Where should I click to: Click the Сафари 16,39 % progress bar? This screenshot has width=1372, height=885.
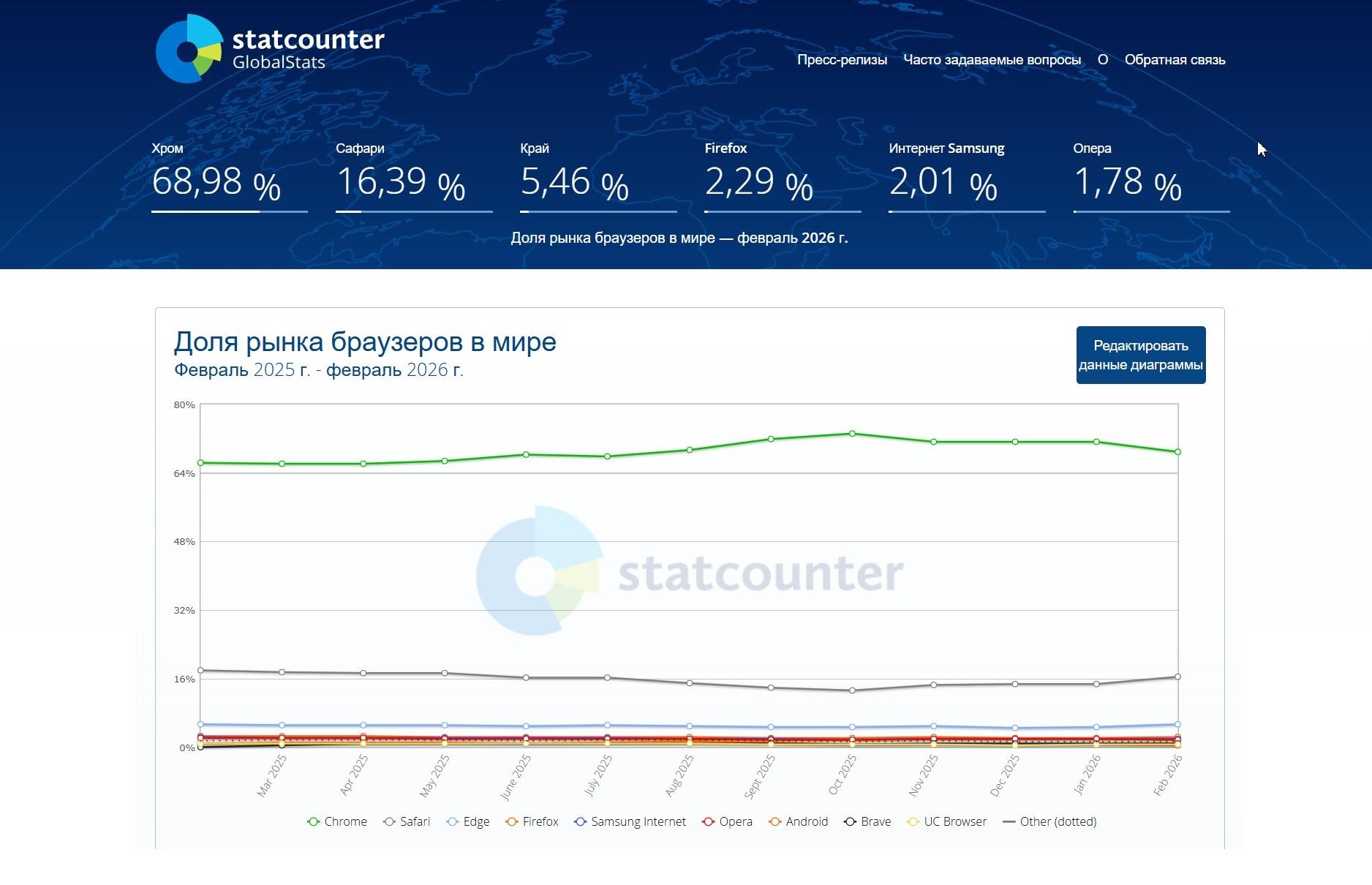pyautogui.click(x=414, y=211)
